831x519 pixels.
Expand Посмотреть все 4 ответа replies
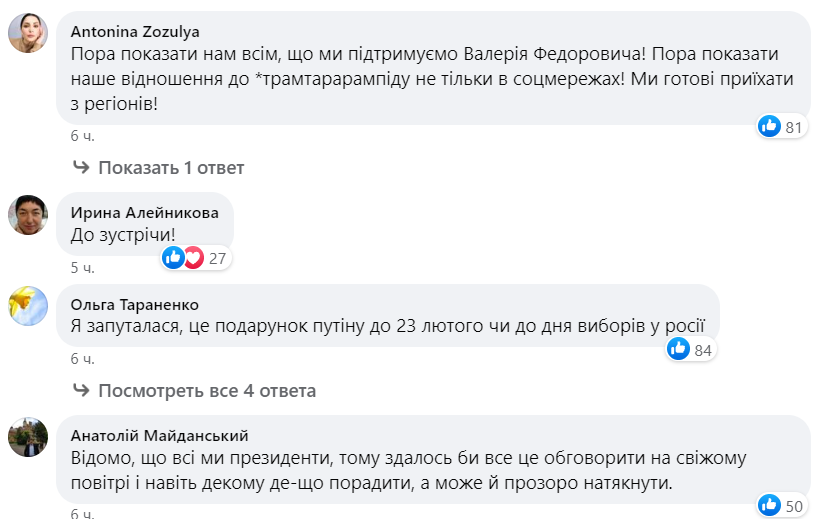(206, 391)
